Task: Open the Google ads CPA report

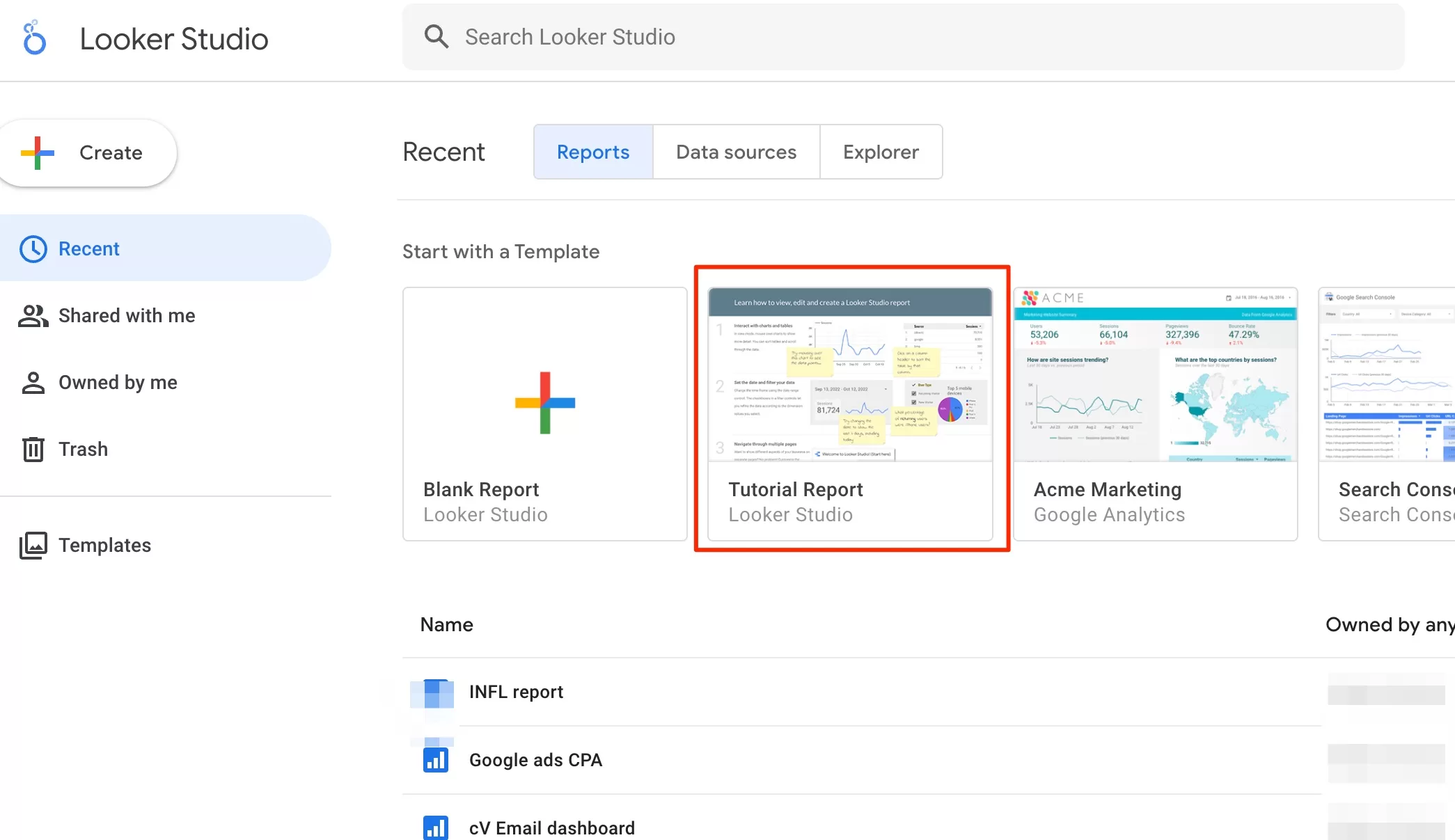Action: (x=862, y=760)
